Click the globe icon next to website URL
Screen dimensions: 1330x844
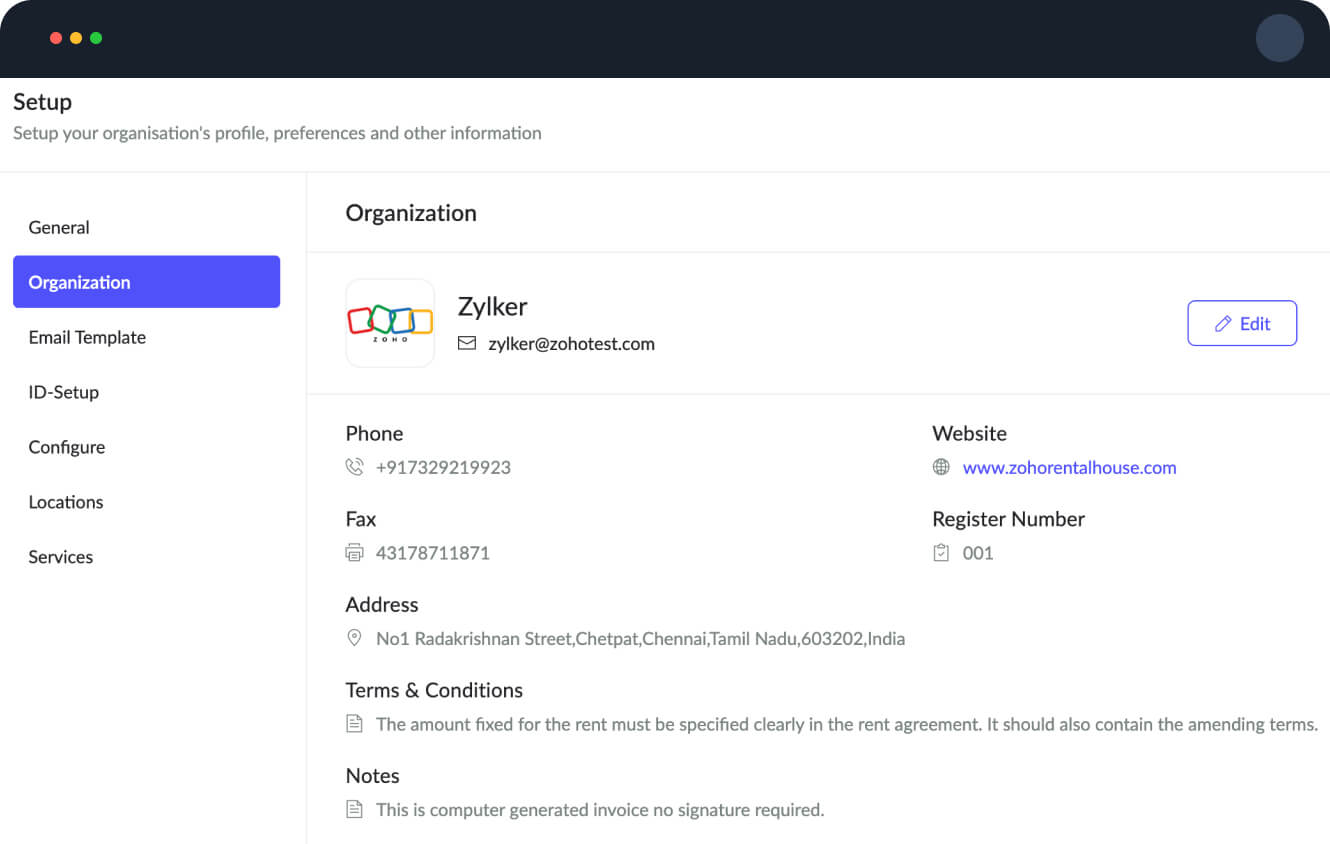(x=941, y=467)
